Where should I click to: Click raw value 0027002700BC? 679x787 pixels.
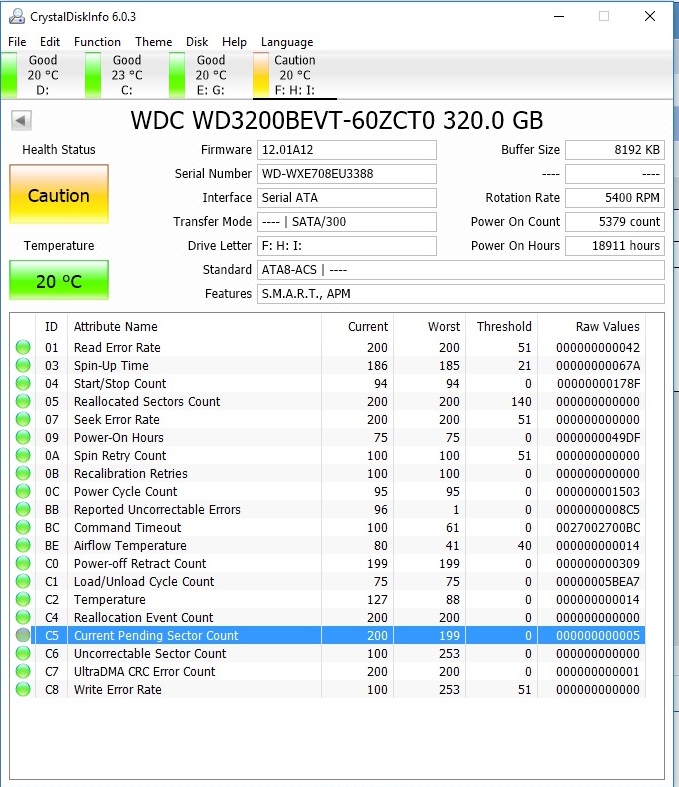click(x=598, y=528)
